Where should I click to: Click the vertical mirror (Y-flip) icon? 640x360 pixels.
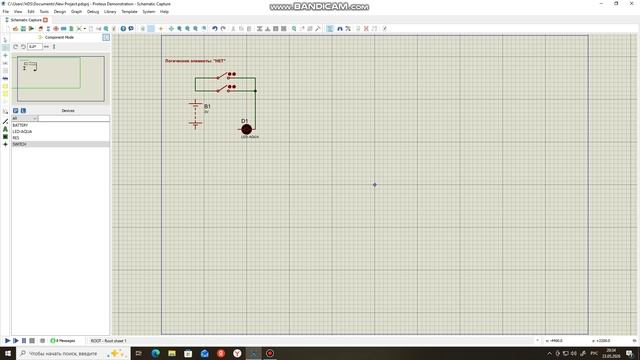54,47
